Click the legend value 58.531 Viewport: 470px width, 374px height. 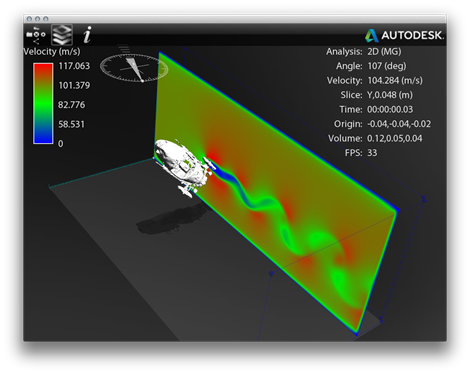[x=71, y=124]
